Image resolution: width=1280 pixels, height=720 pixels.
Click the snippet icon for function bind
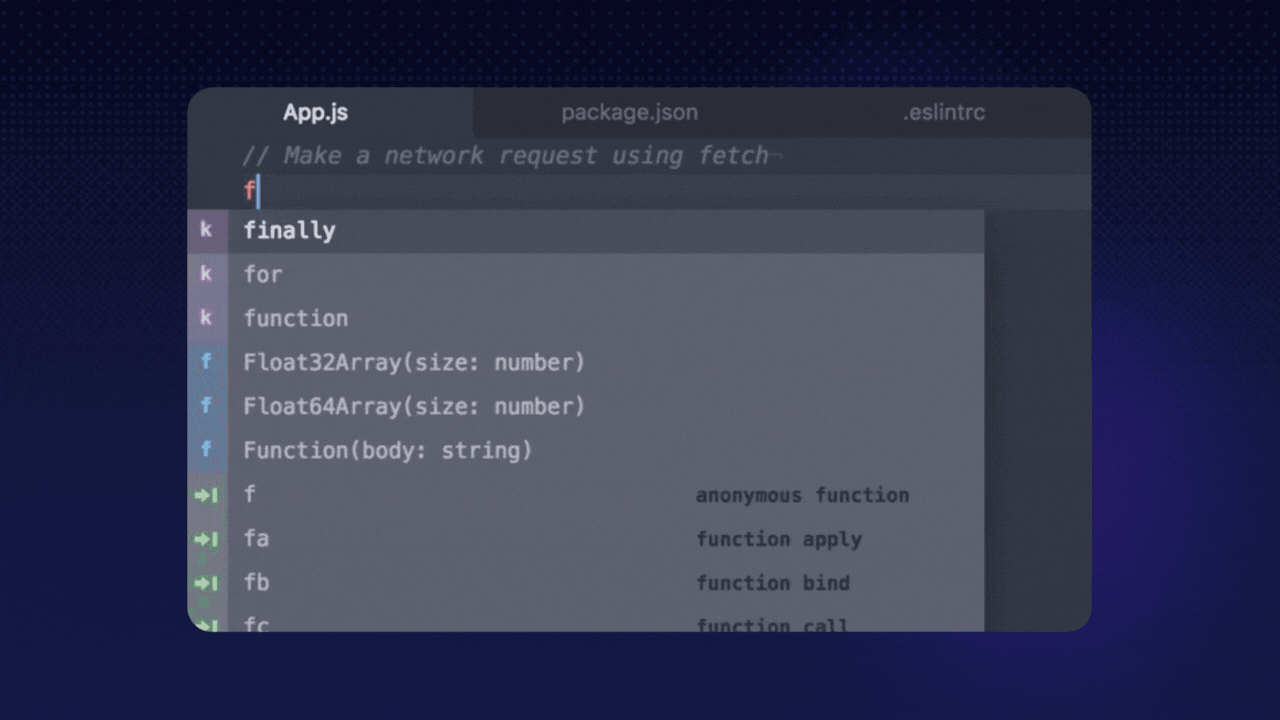(x=207, y=582)
